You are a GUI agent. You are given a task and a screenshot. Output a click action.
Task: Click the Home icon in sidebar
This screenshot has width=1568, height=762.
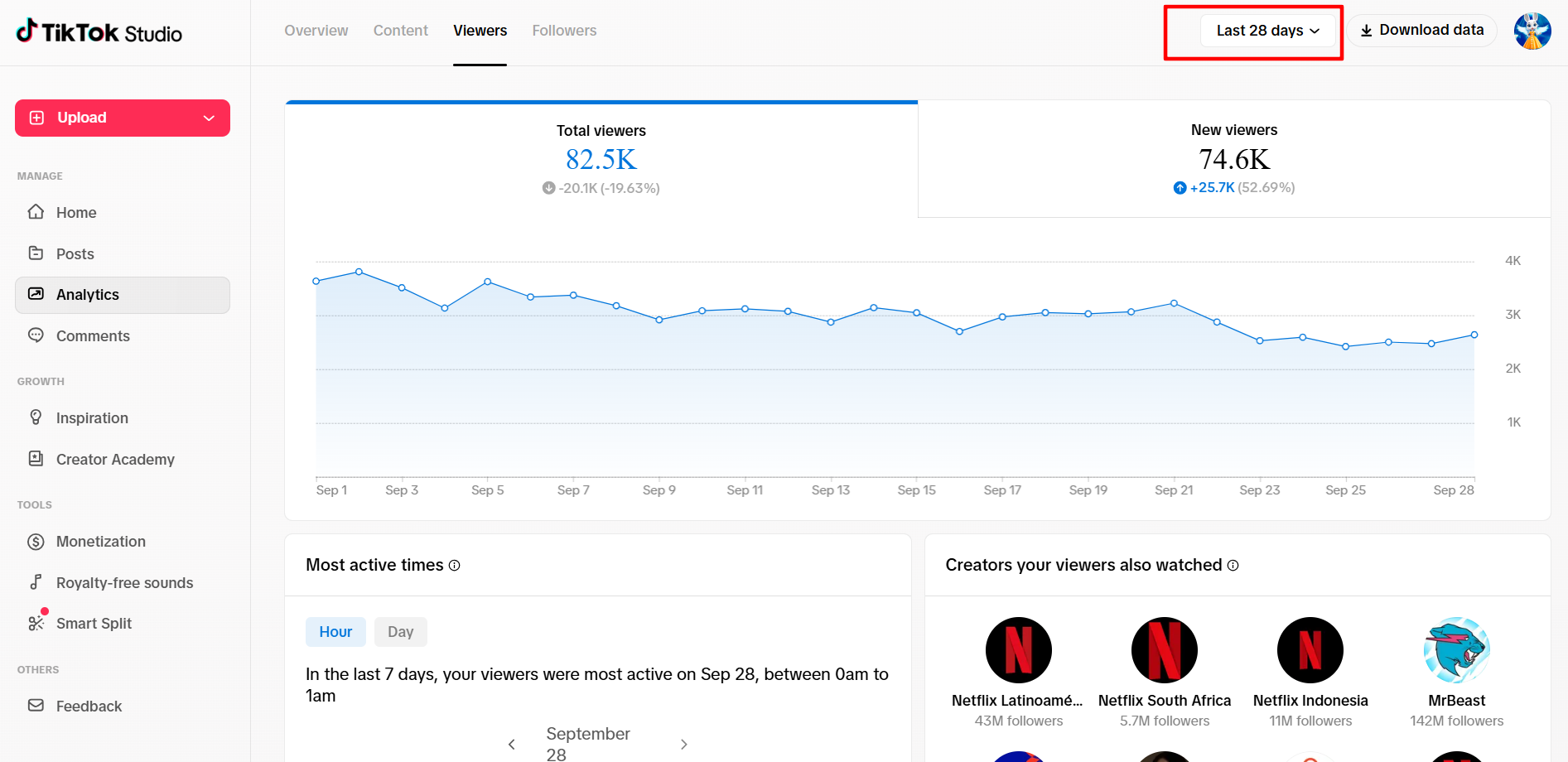pyautogui.click(x=36, y=212)
